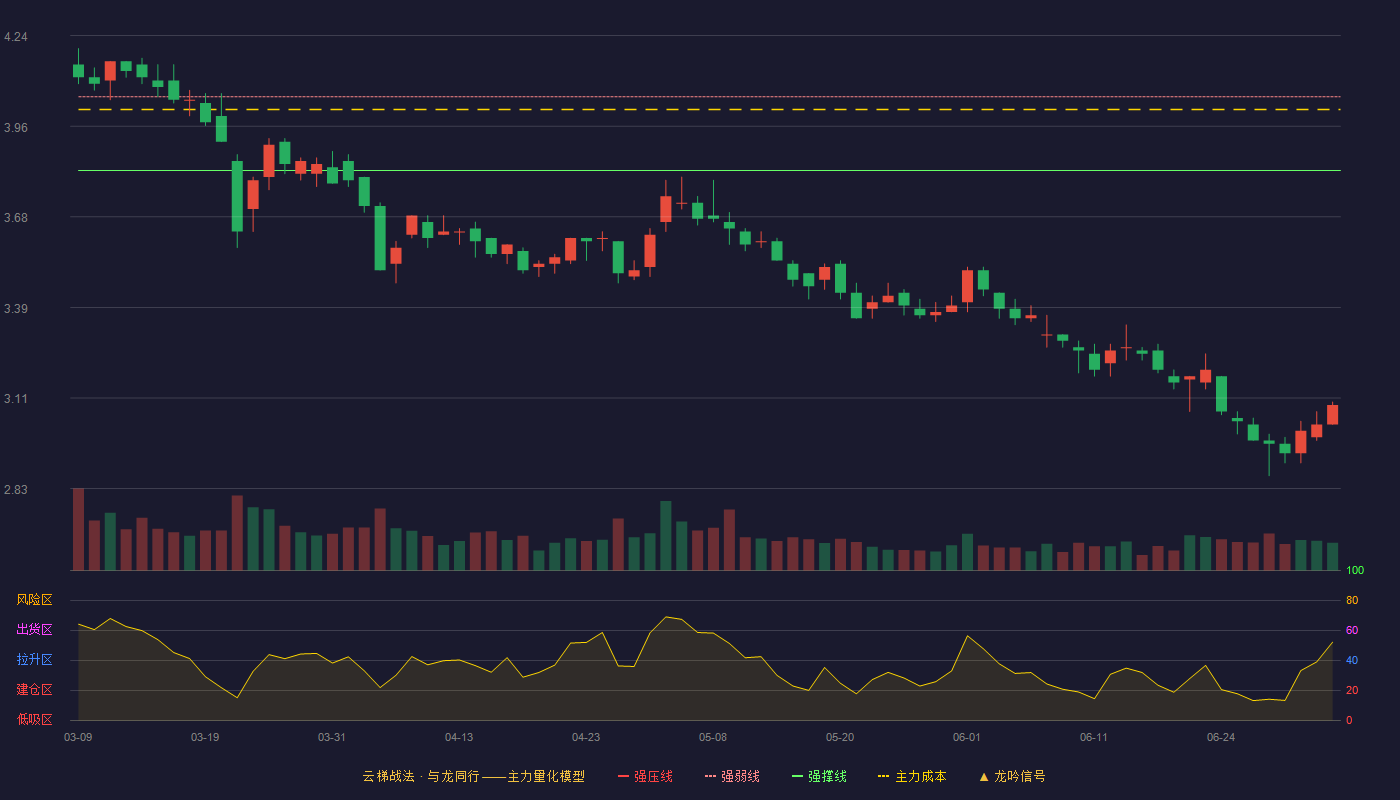Screen dimensions: 1400x800
Task: Click the 2.83 price axis label
Action: pyautogui.click(x=16, y=490)
